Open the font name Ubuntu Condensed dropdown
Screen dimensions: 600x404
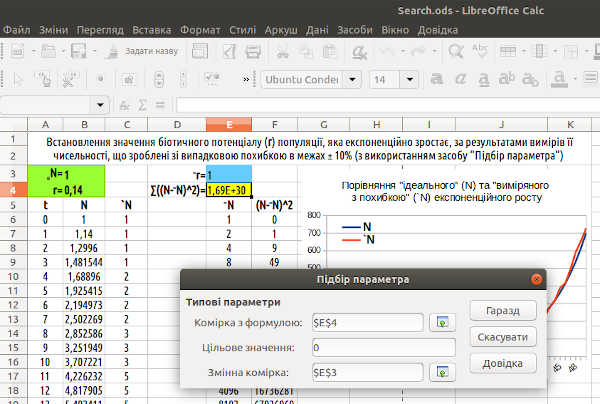point(352,80)
